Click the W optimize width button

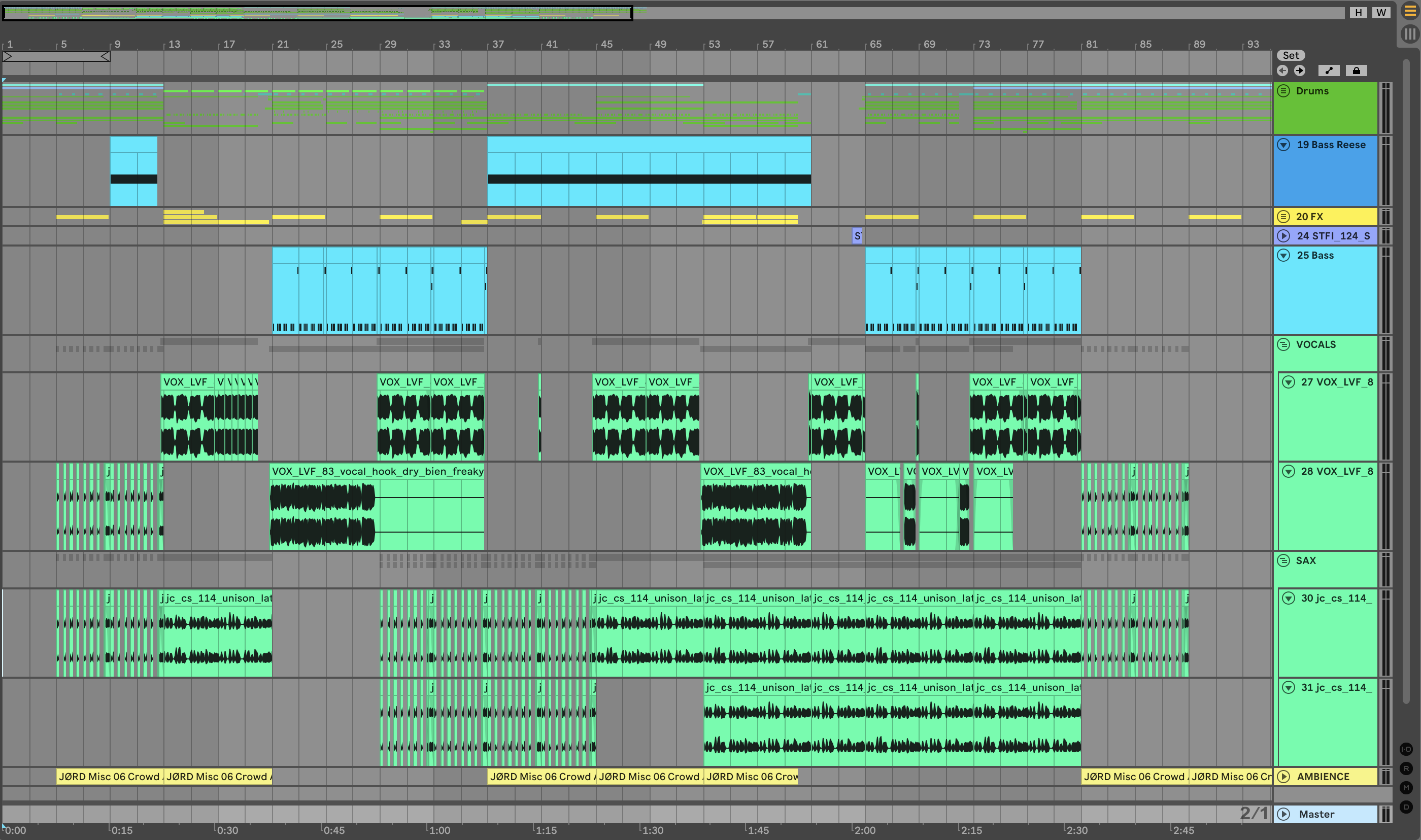click(x=1381, y=13)
